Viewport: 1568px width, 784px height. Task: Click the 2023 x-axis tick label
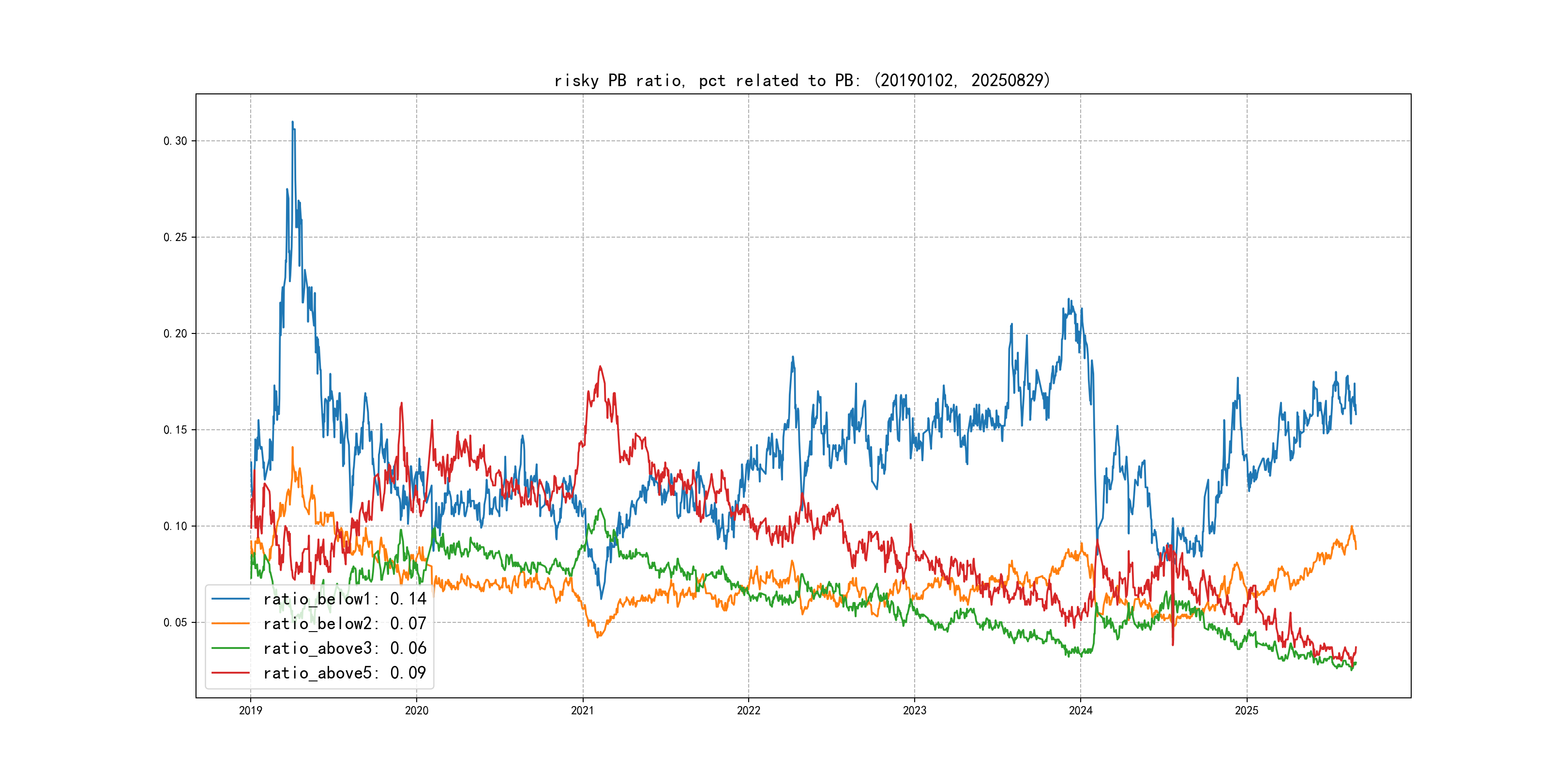pyautogui.click(x=914, y=710)
